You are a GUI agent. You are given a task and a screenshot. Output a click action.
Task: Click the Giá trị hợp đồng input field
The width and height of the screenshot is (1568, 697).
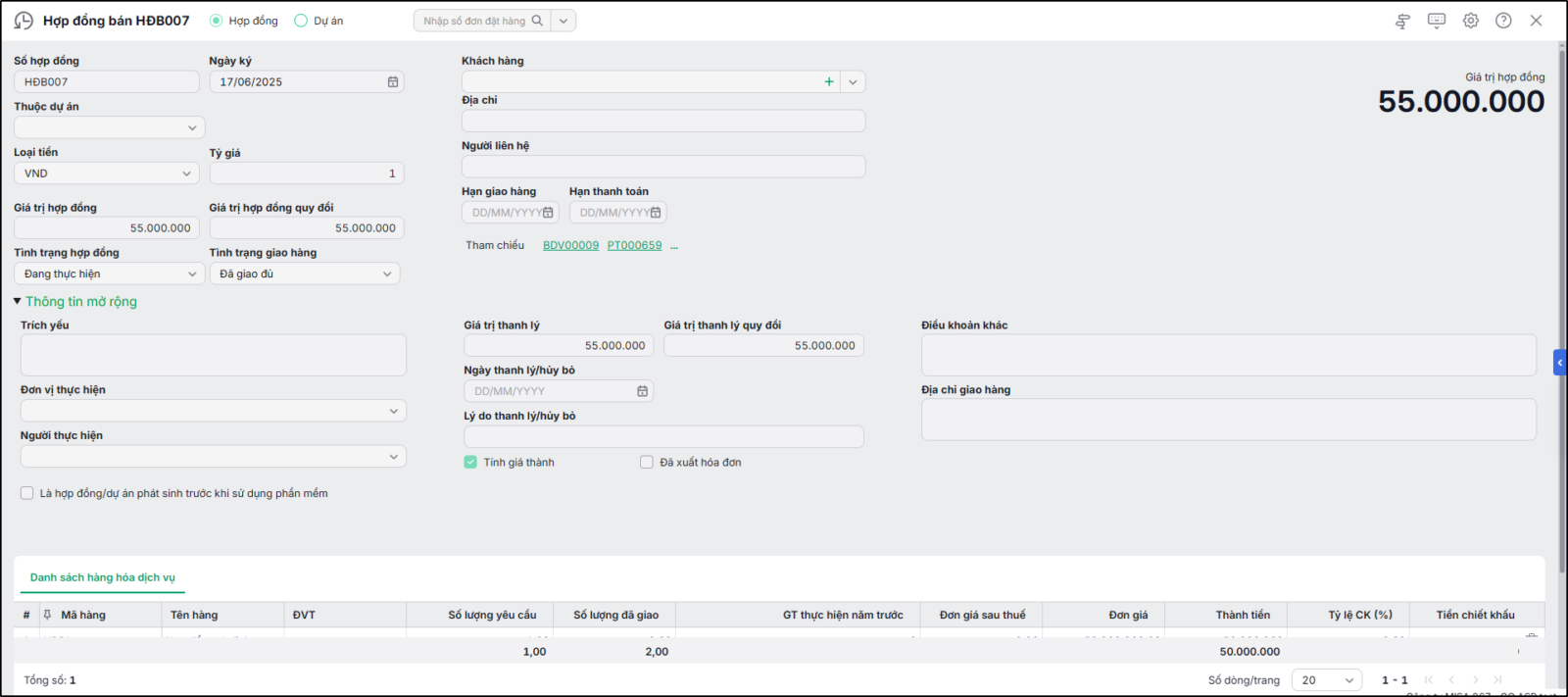coord(107,227)
